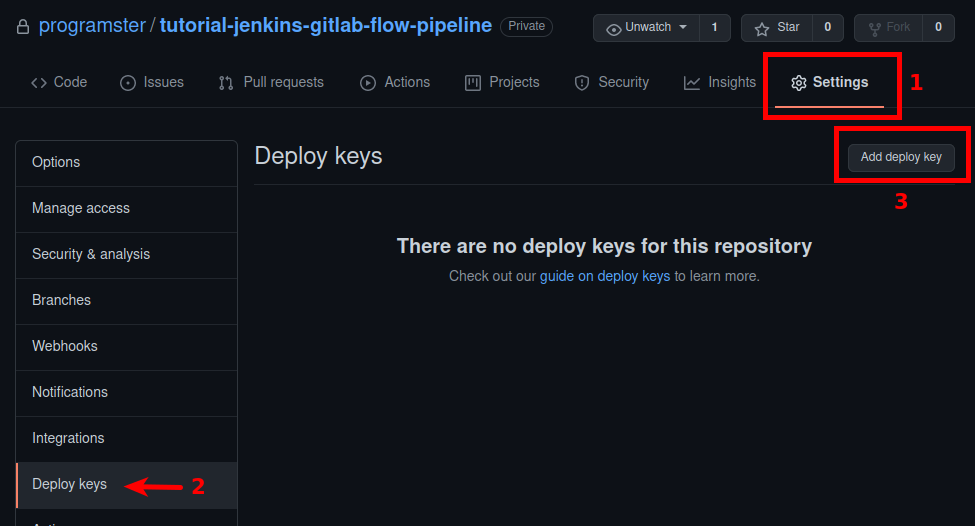The height and width of the screenshot is (526, 975).
Task: Click the Settings gear icon
Action: click(x=798, y=83)
